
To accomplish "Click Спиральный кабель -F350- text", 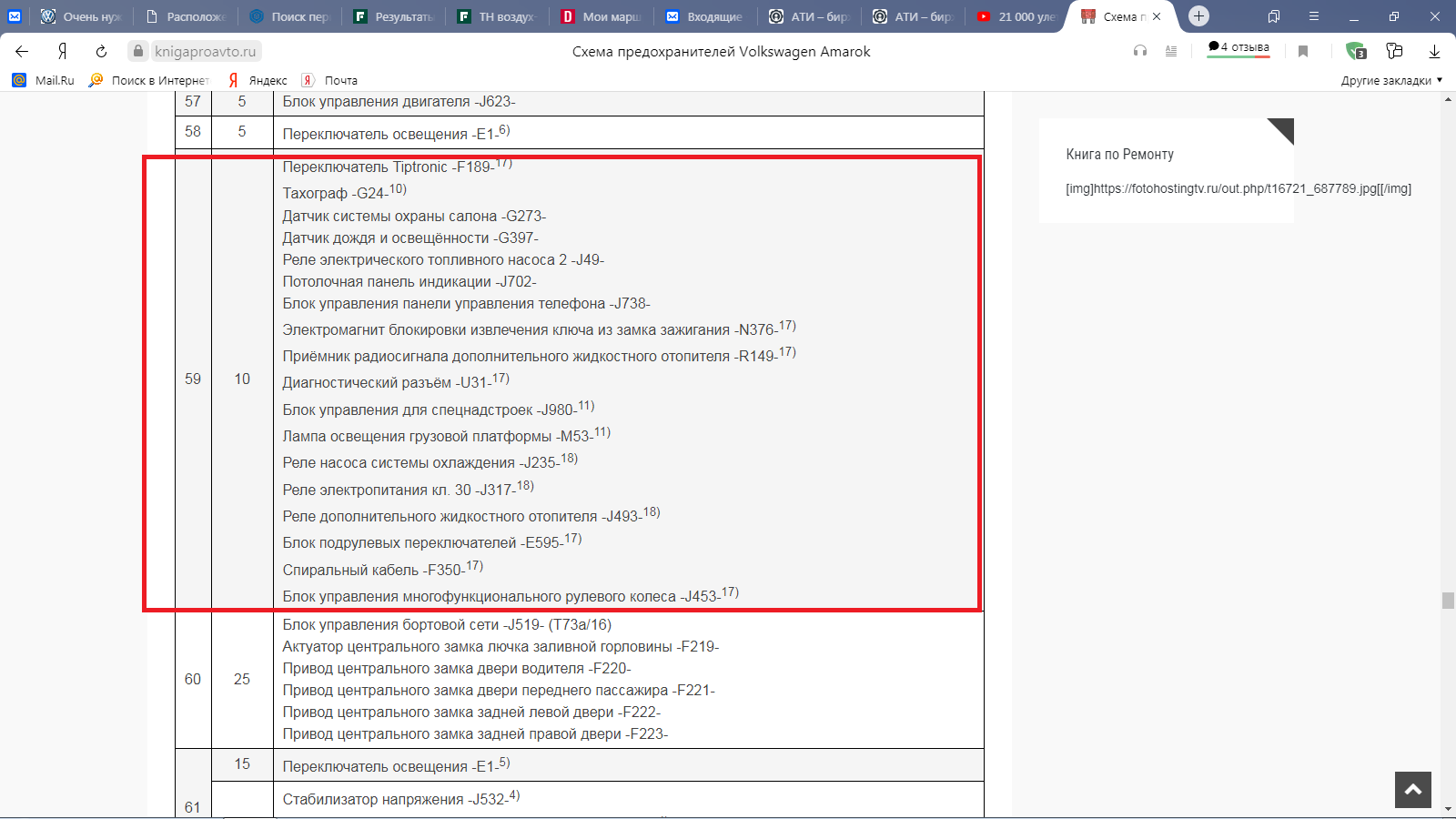I will click(x=382, y=569).
